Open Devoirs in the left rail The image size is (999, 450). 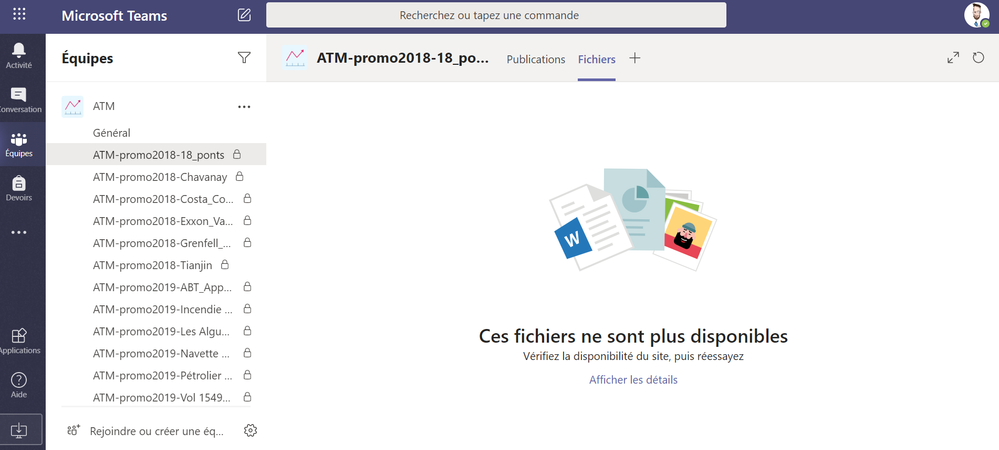[x=19, y=189]
